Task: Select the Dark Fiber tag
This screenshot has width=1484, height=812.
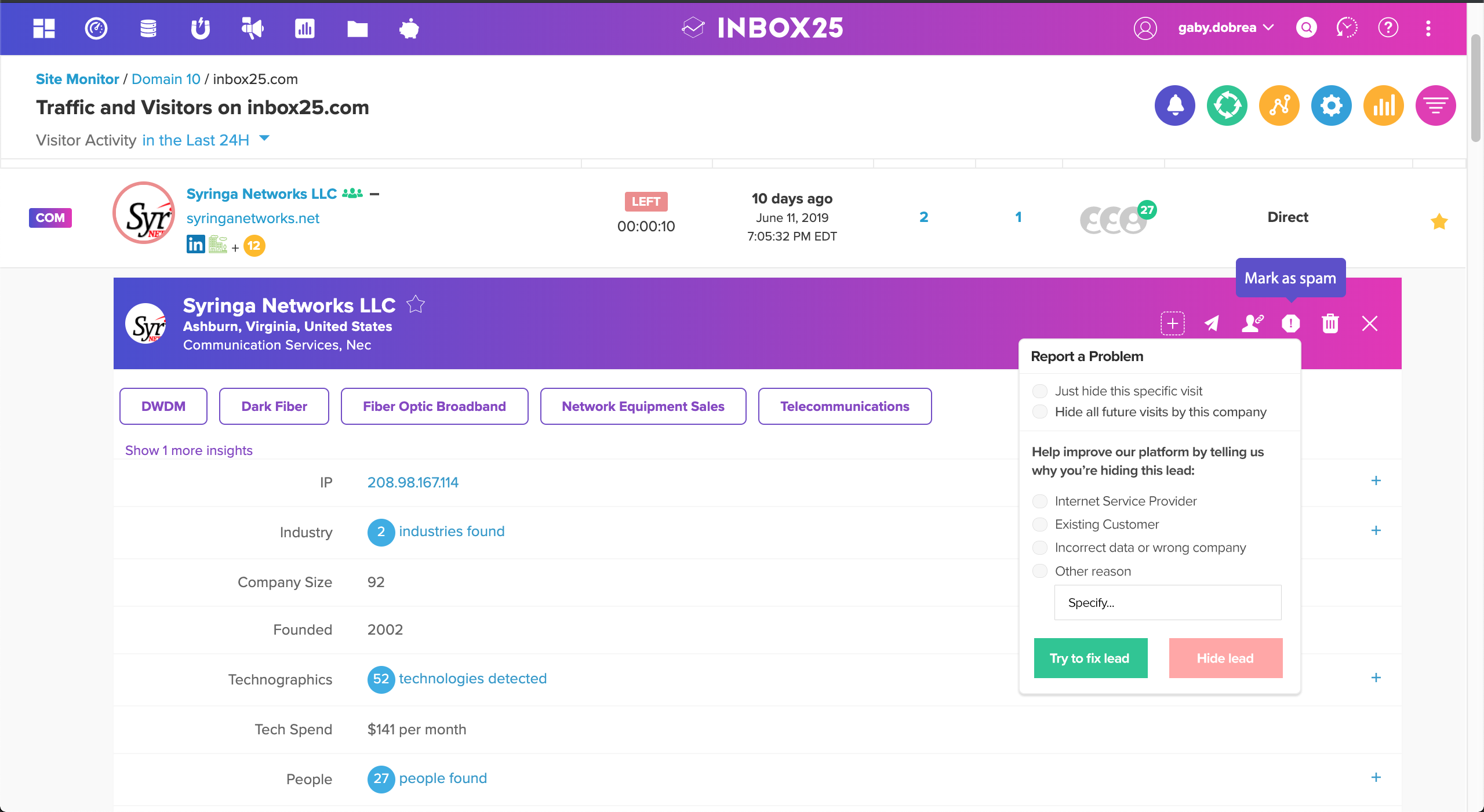Action: (x=274, y=406)
